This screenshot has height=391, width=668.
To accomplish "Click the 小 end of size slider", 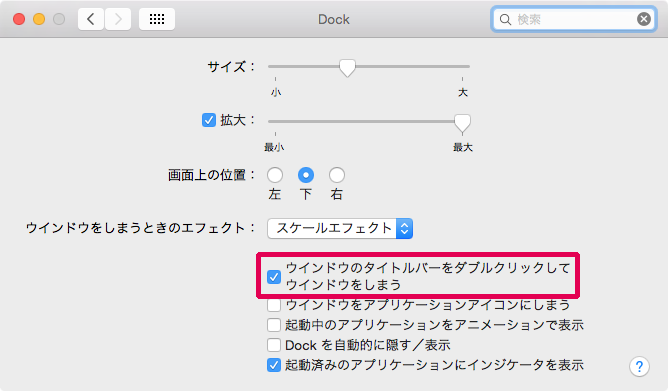I will [x=276, y=92].
